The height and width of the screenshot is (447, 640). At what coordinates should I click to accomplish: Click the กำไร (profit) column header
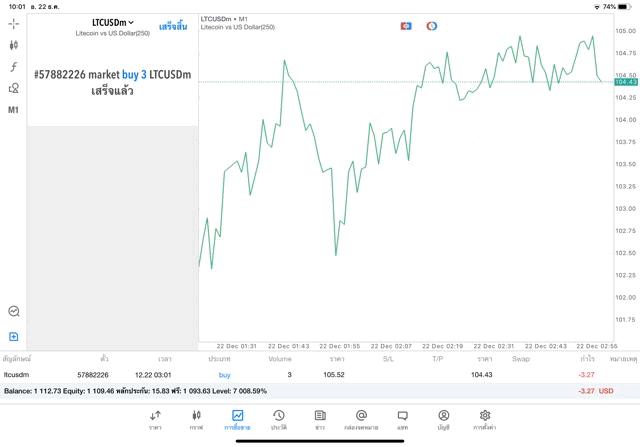coord(587,359)
